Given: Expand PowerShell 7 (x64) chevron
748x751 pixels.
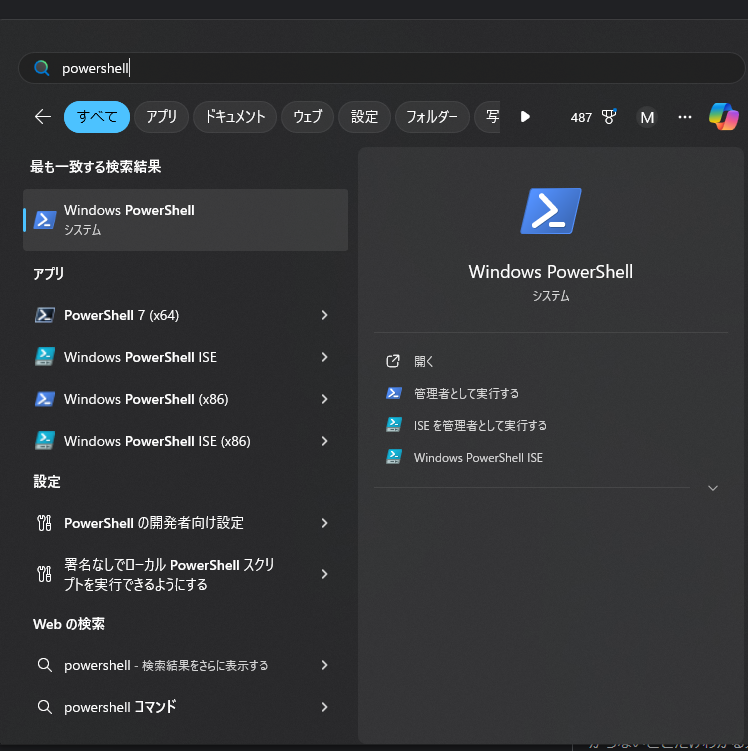Looking at the screenshot, I should (x=325, y=315).
